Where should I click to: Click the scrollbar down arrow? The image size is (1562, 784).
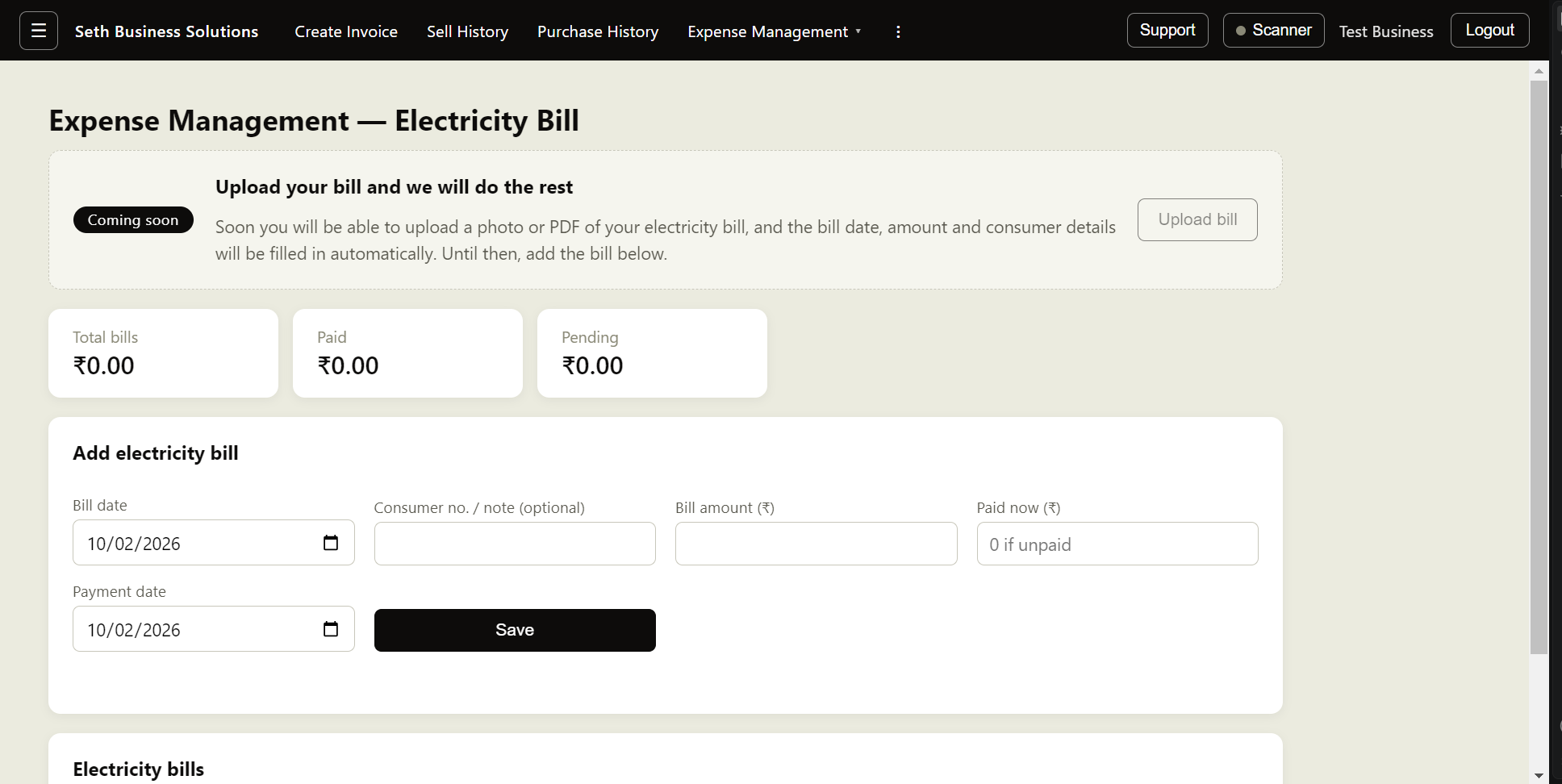pos(1539,775)
